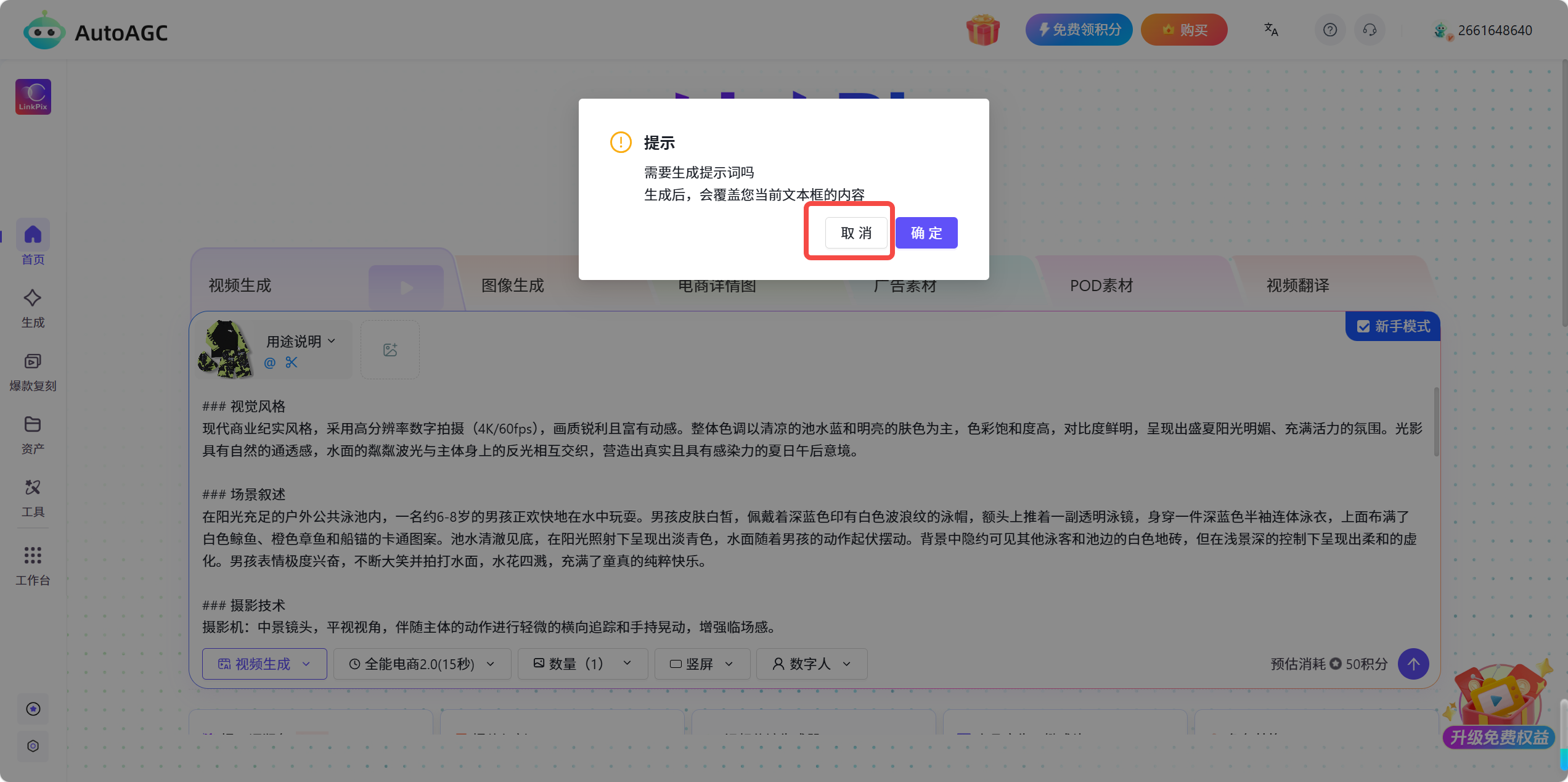
Task: Open 爆款复刻 in the sidebar
Action: 33,372
